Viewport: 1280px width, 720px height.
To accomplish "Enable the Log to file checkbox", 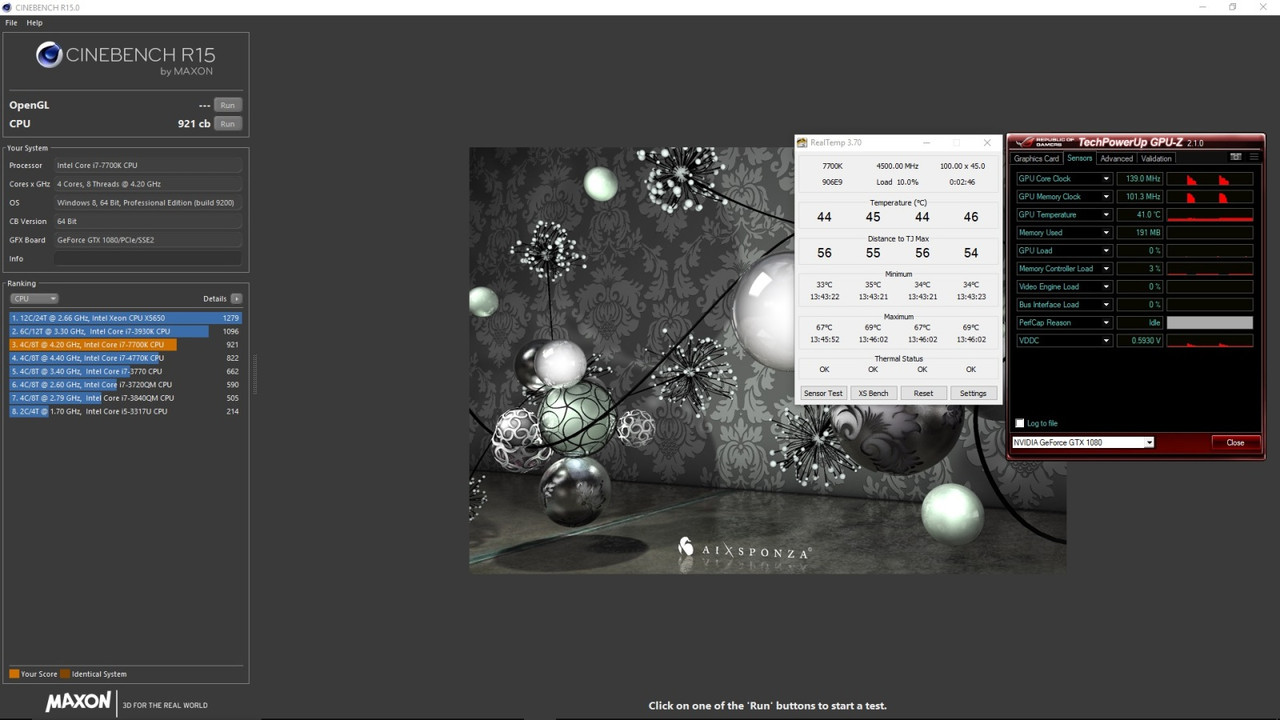I will click(x=1020, y=424).
